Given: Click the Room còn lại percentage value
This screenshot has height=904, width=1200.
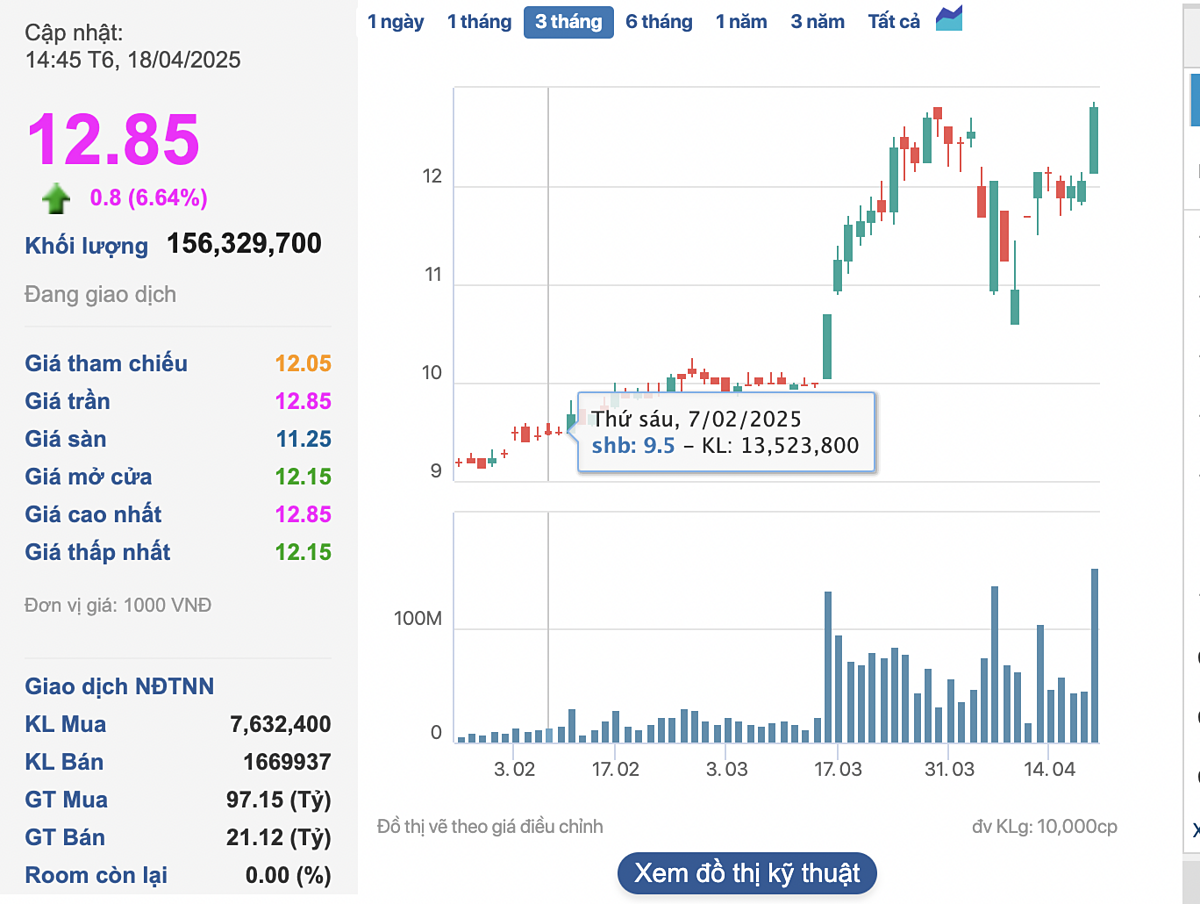Looking at the screenshot, I should [x=288, y=876].
